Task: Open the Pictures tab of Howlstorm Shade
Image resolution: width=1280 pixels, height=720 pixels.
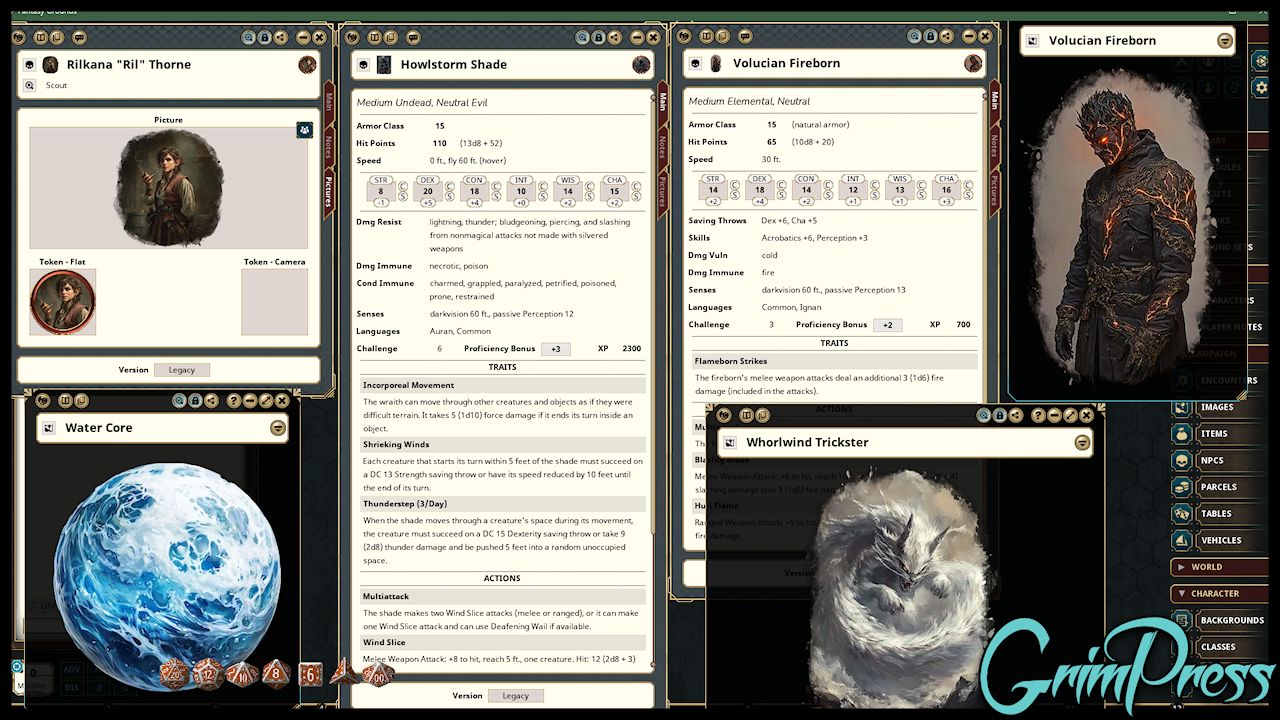Action: tap(661, 191)
